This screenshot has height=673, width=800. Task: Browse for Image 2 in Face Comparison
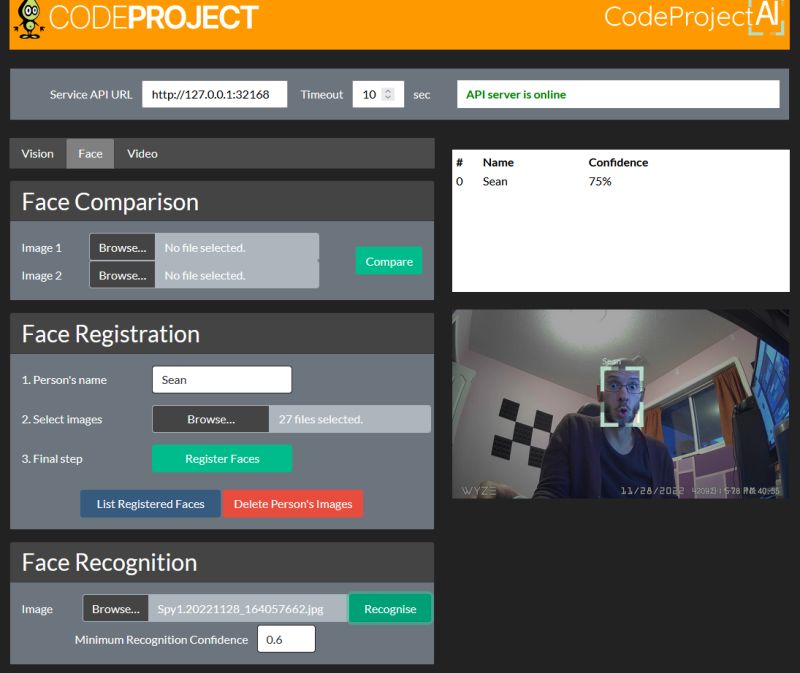coord(121,275)
